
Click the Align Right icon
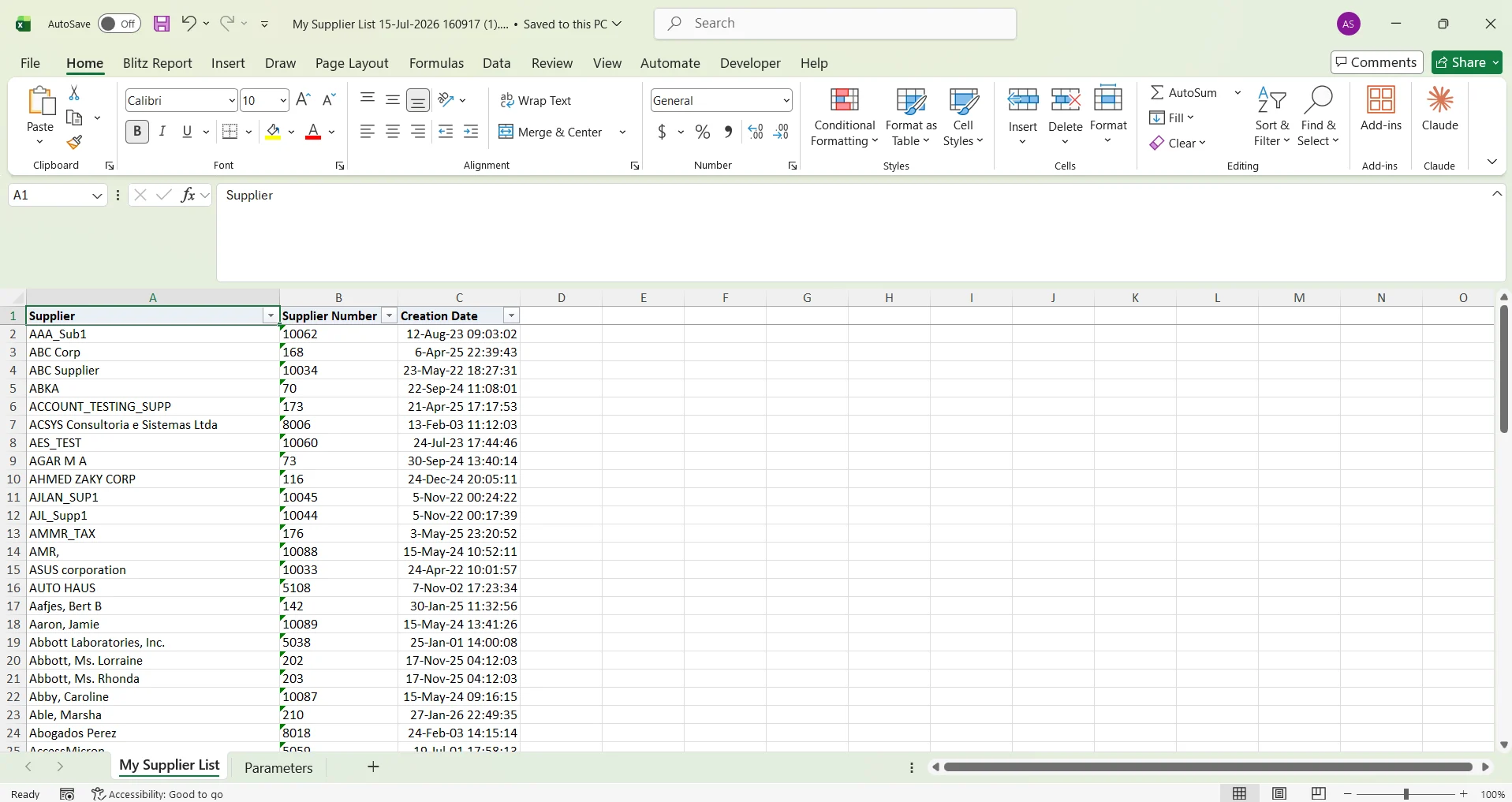[418, 132]
